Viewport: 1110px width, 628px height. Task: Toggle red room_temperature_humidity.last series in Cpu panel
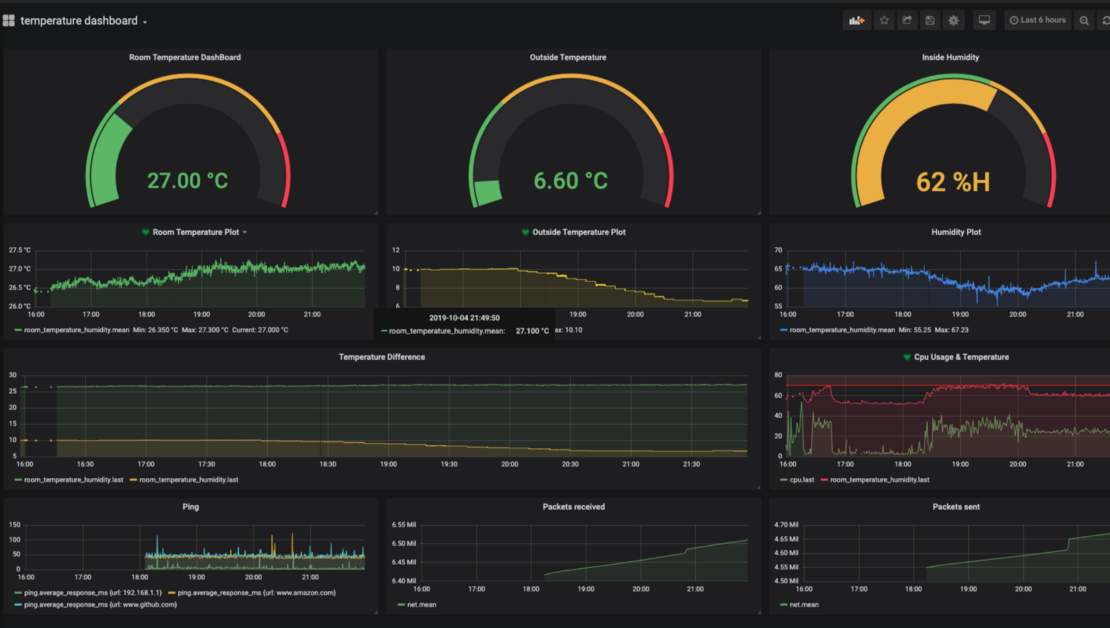pos(880,480)
